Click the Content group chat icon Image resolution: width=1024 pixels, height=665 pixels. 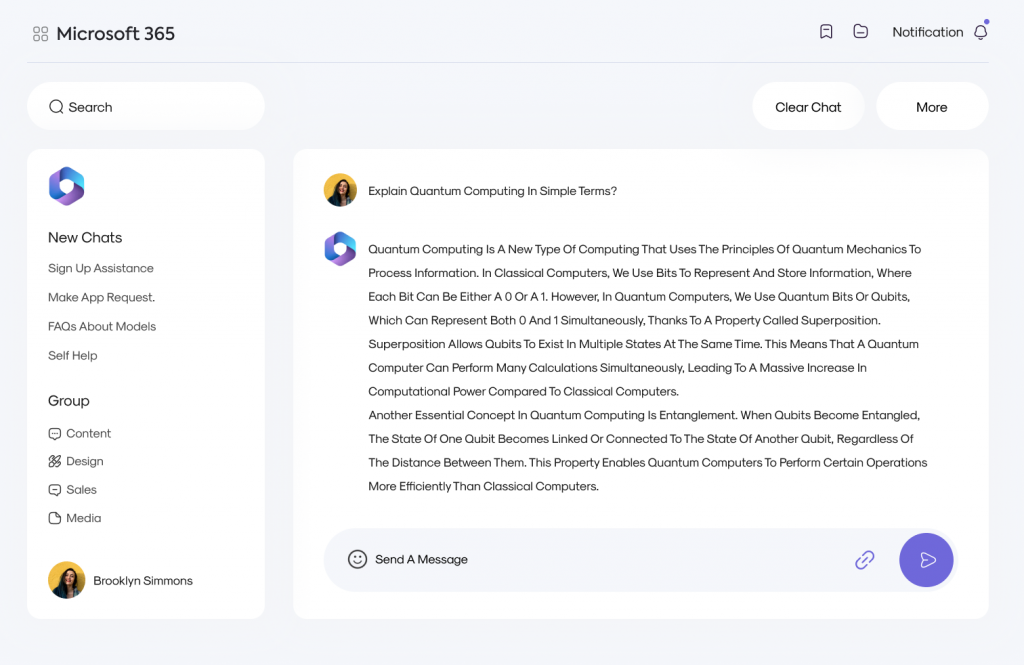click(55, 434)
